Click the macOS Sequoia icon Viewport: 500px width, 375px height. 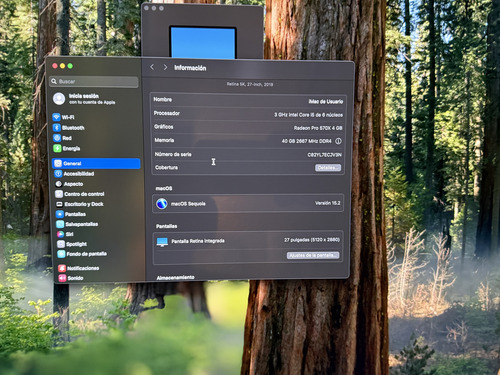[162, 203]
